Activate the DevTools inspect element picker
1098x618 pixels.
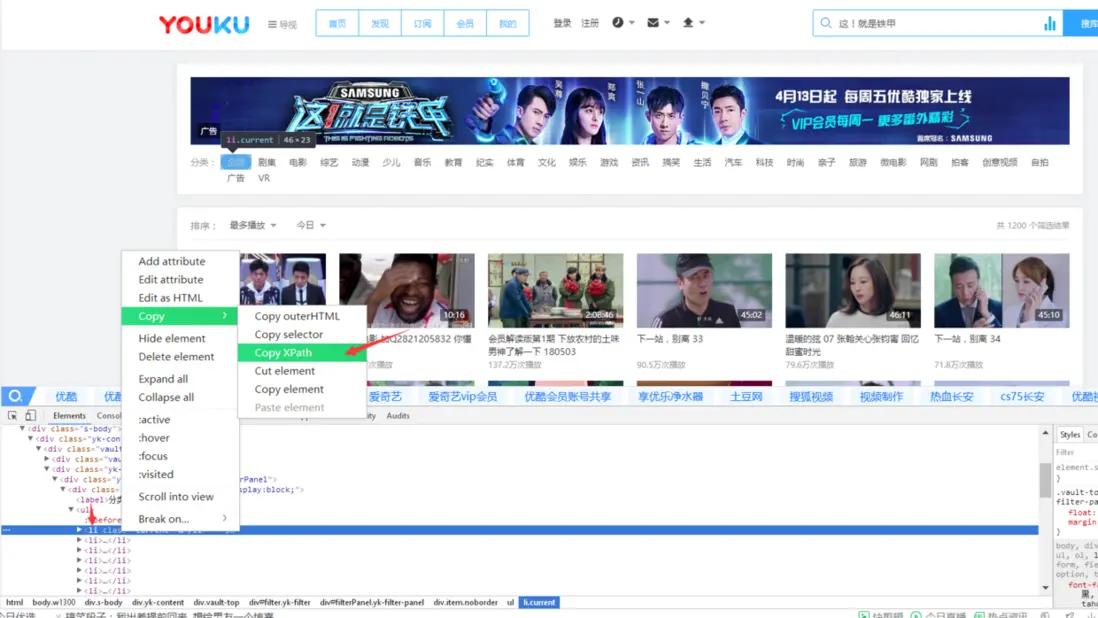(x=13, y=415)
